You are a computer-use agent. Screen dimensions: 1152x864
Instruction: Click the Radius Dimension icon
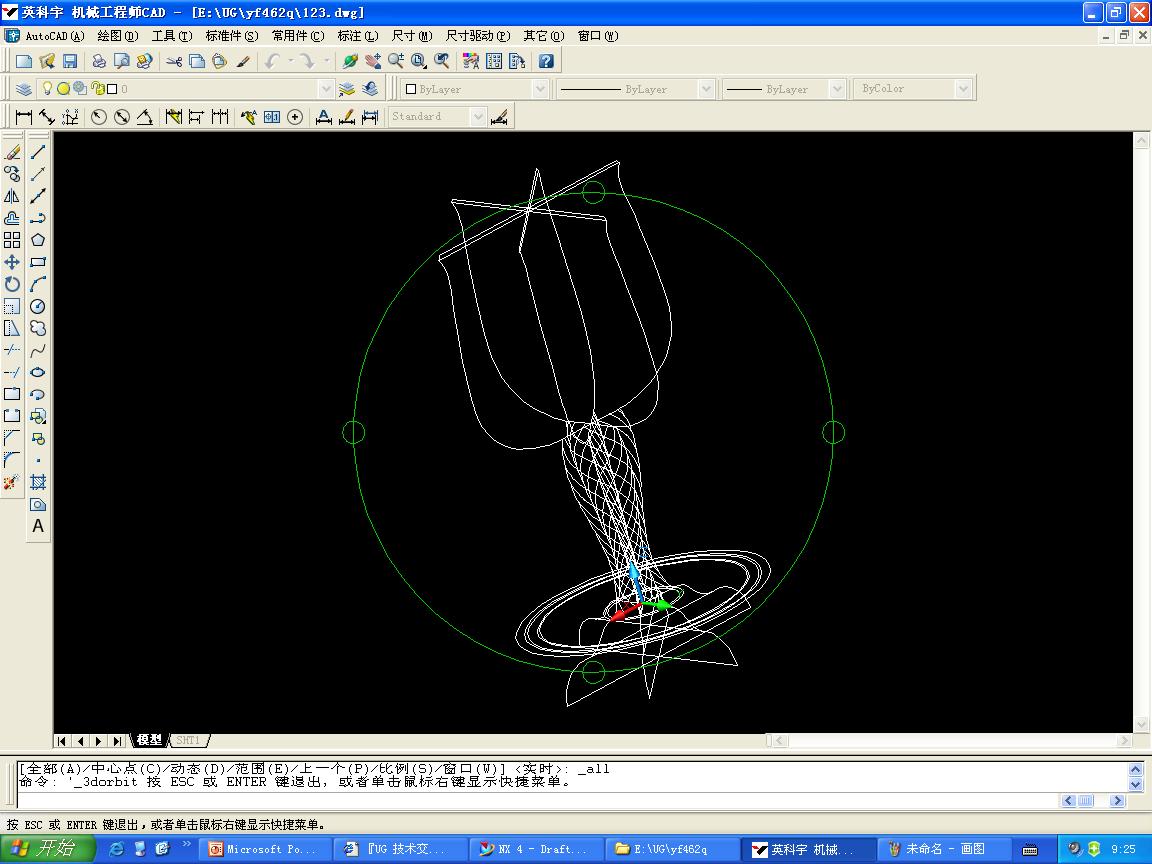(99, 117)
